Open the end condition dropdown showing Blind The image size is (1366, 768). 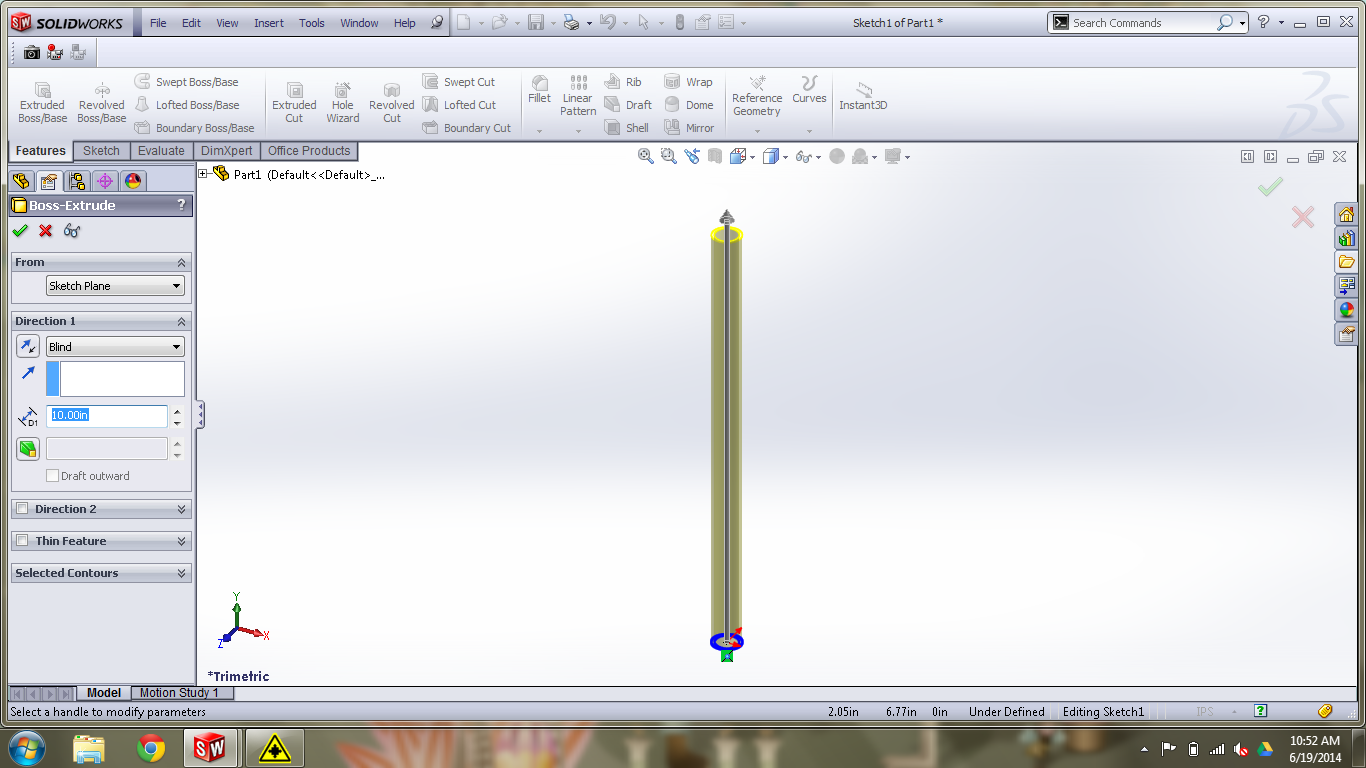pos(113,346)
